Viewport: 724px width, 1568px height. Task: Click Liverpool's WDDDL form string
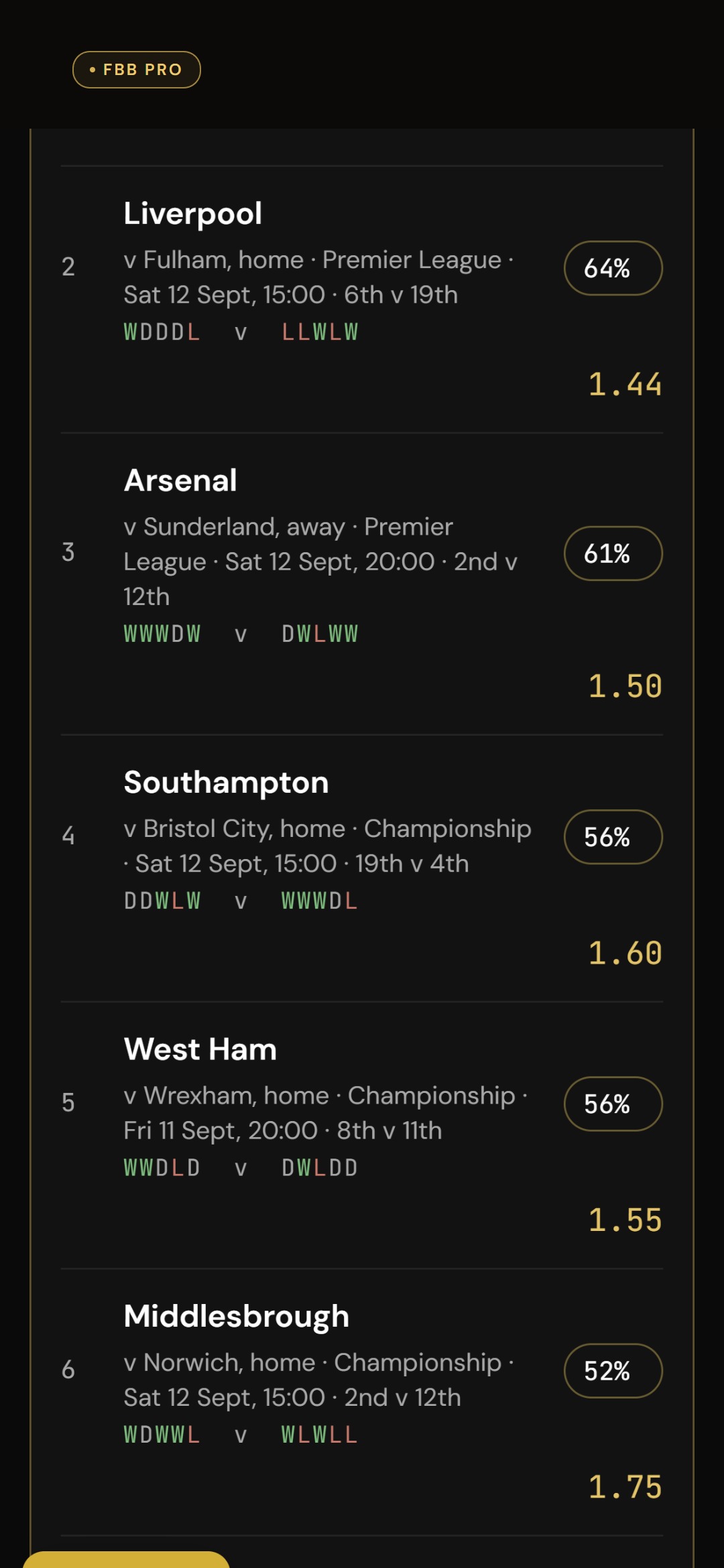(162, 332)
